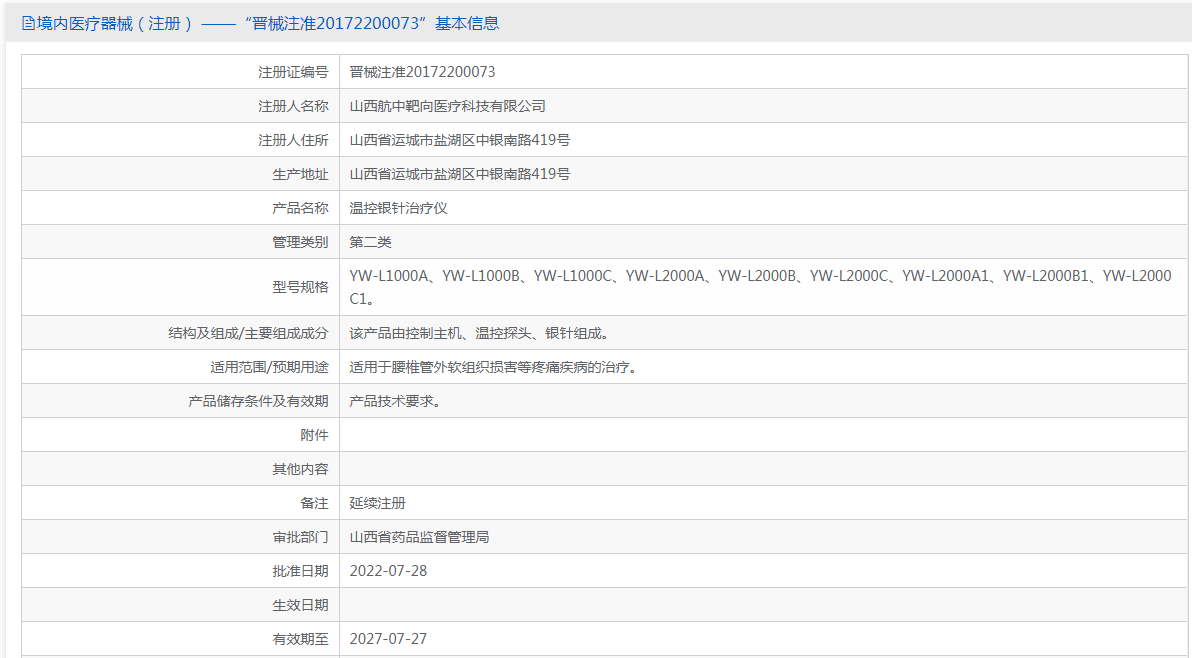Image resolution: width=1192 pixels, height=658 pixels.
Task: Click the label 有效期至
Action: 300,640
